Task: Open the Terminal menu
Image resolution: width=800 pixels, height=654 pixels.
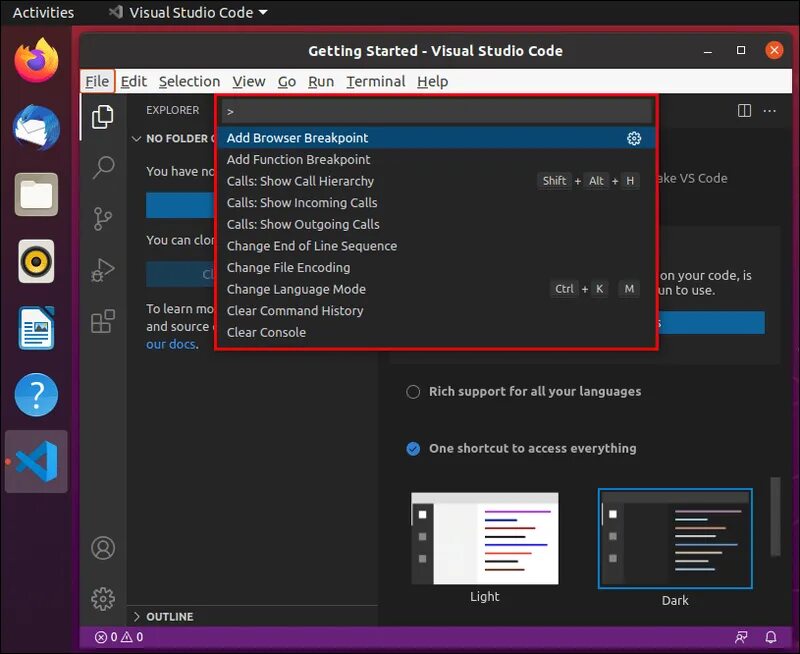Action: (x=376, y=81)
